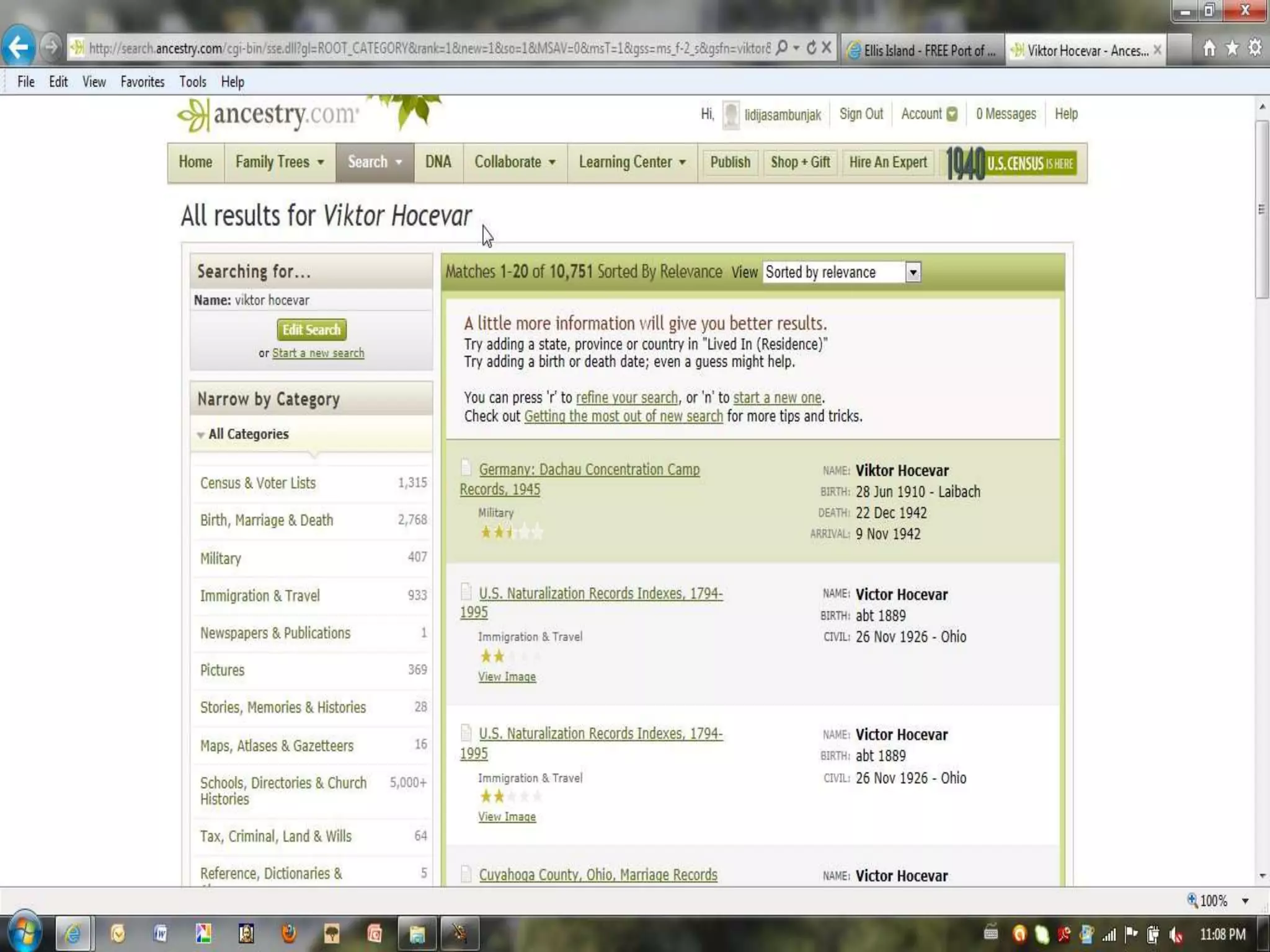Open the Germany: Dachau Concentration Camp Records link
Image resolution: width=1270 pixels, height=952 pixels.
pyautogui.click(x=588, y=470)
